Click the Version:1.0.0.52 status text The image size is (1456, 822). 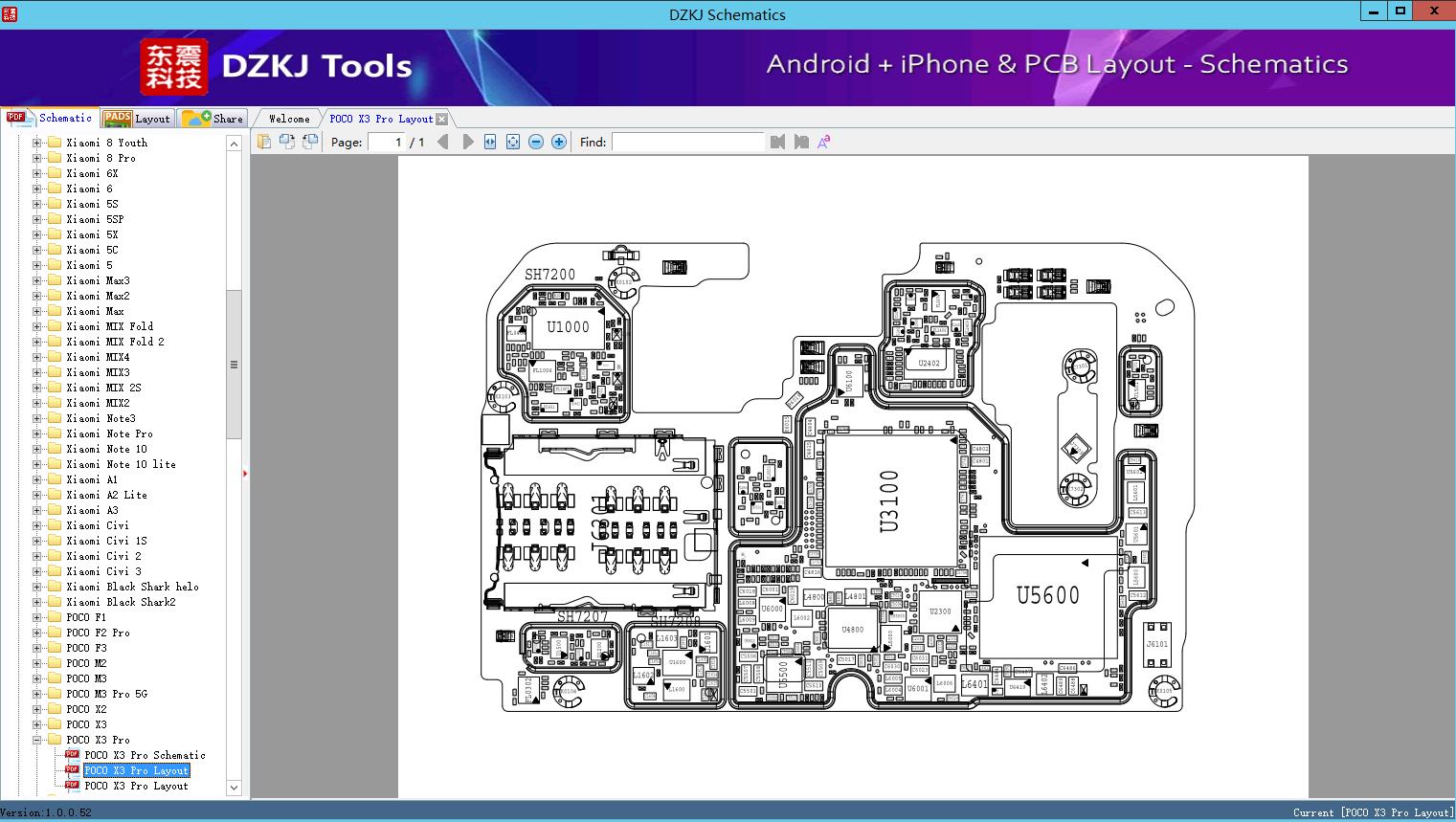pos(47,812)
